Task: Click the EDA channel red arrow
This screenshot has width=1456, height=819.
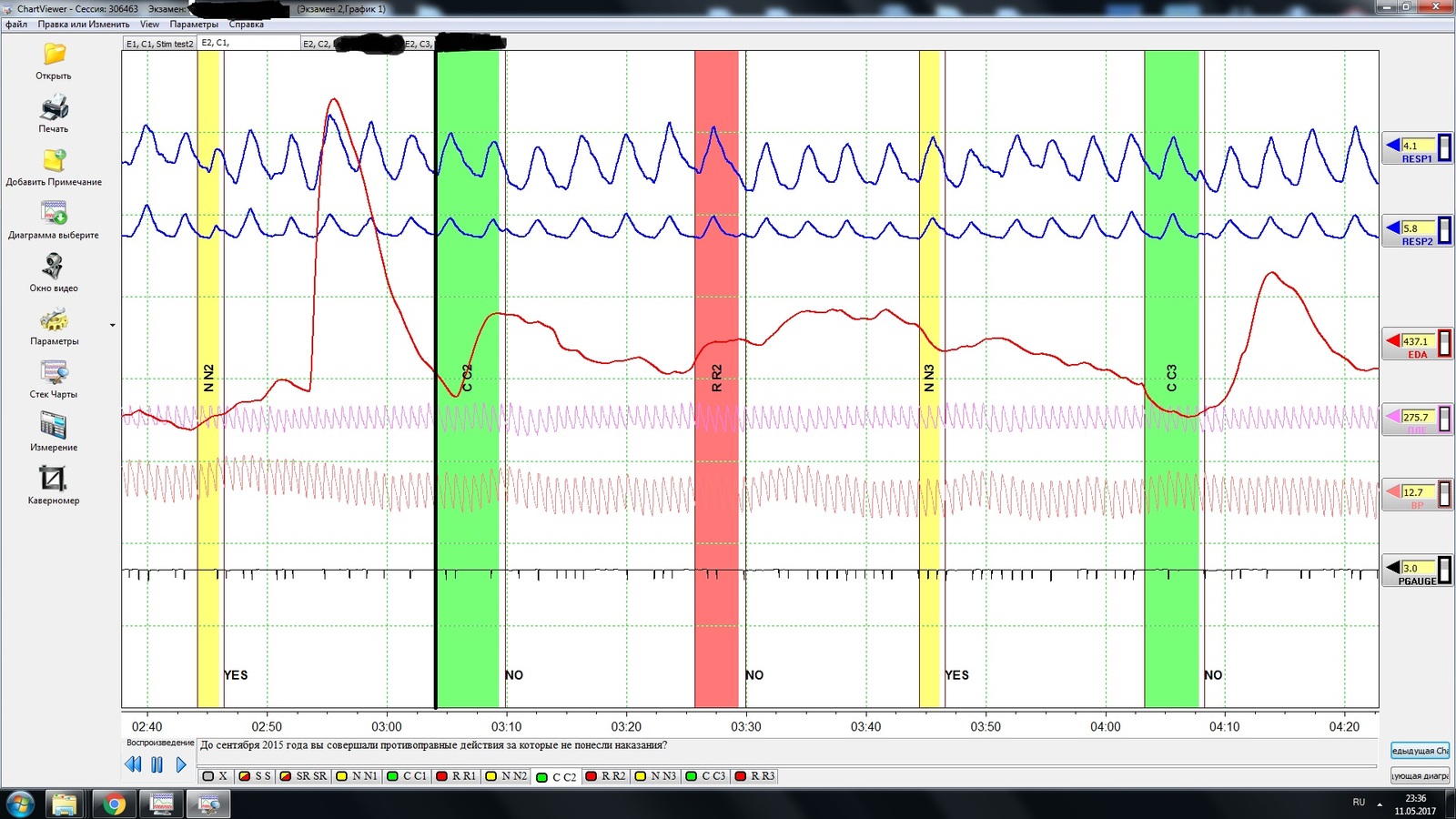Action: pyautogui.click(x=1392, y=340)
